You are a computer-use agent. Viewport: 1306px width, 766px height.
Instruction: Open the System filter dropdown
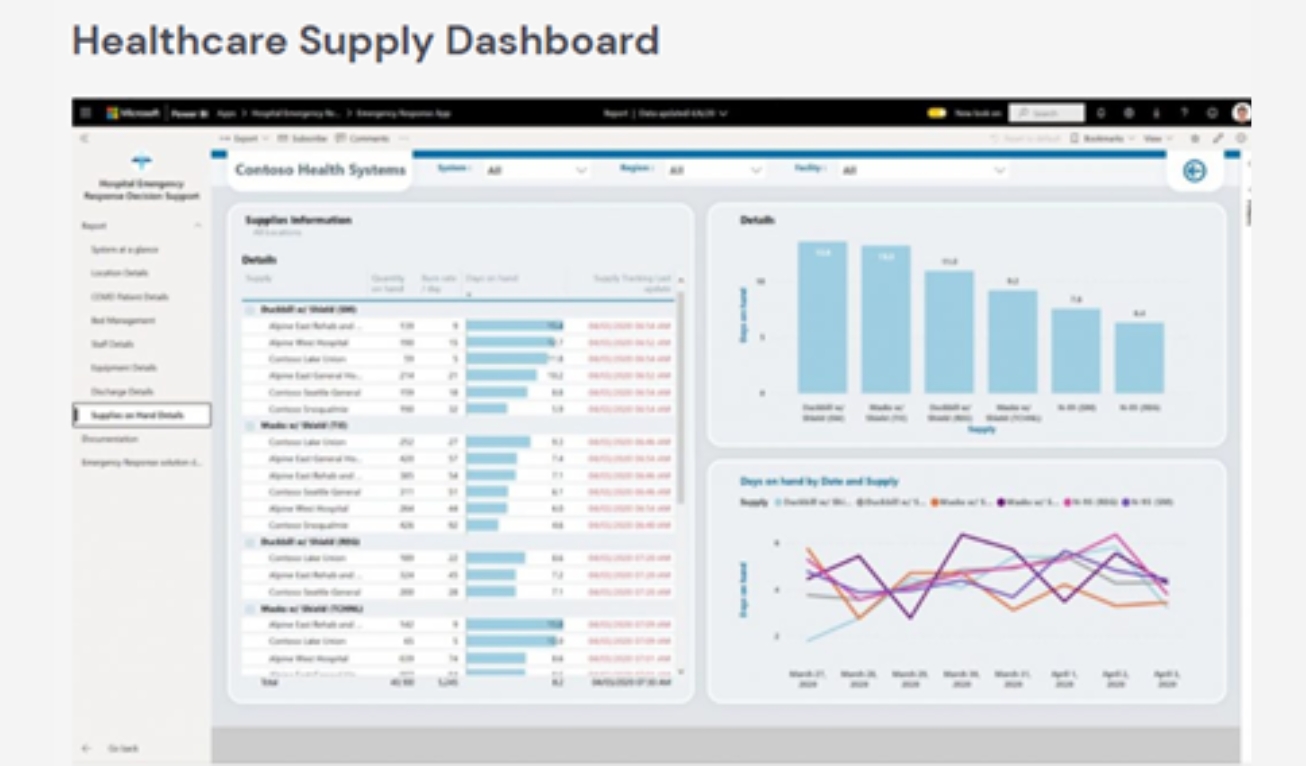pos(536,171)
